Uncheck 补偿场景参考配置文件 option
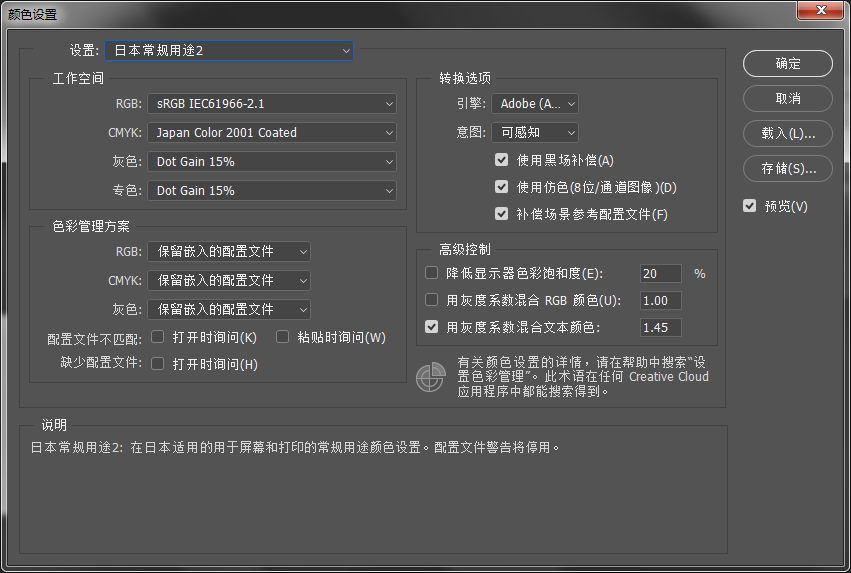Screen dimensions: 851x573 click(502, 214)
